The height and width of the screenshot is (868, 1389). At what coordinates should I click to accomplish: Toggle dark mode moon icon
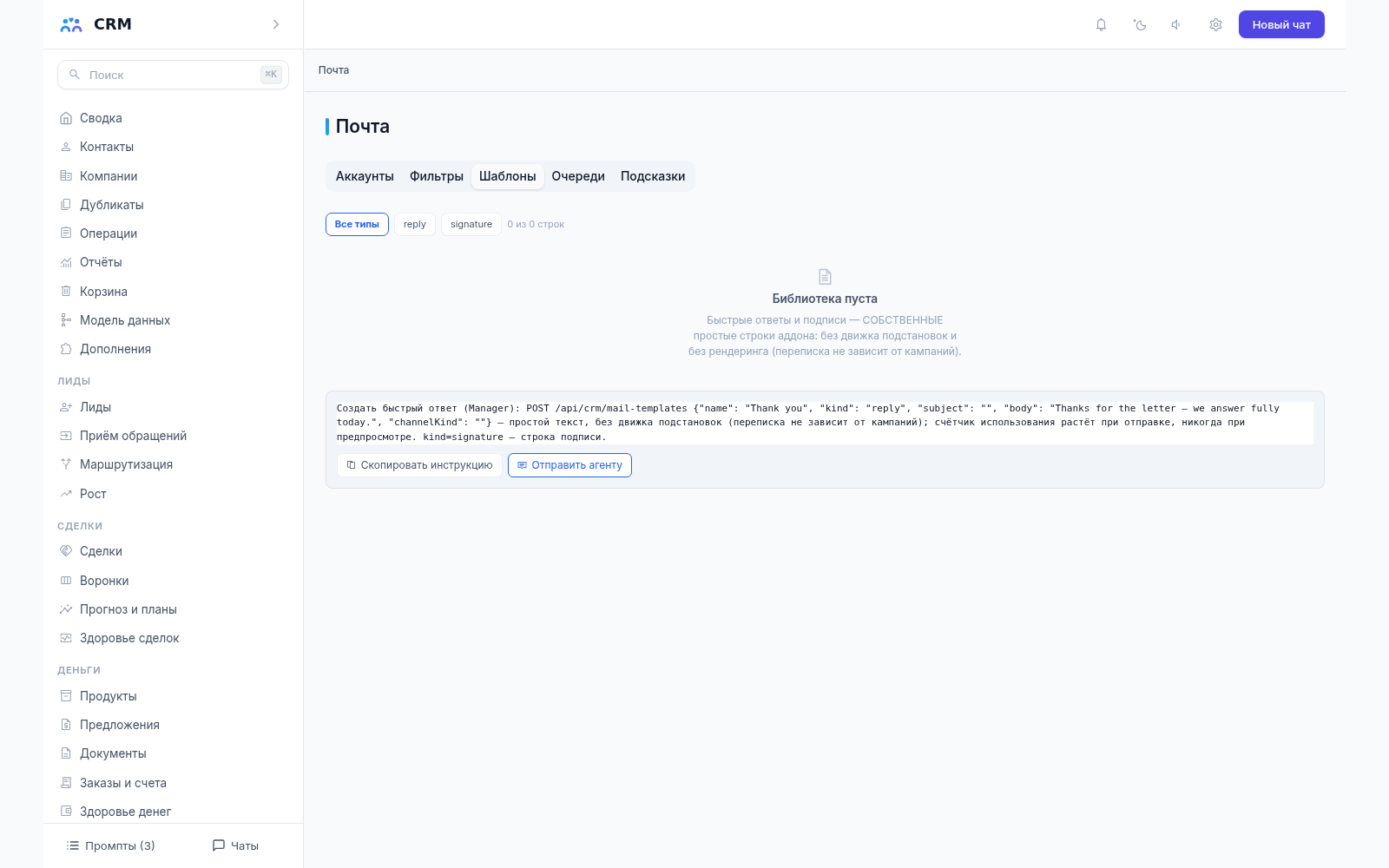(x=1140, y=24)
